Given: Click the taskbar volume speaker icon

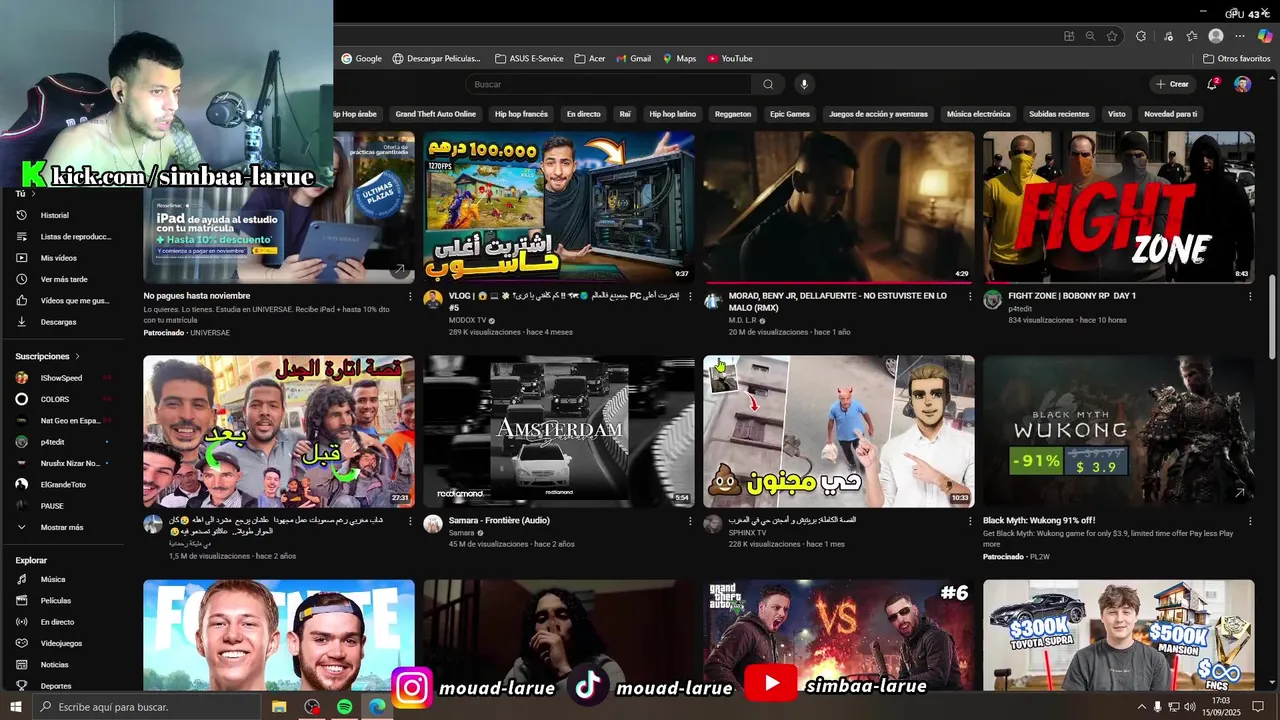Looking at the screenshot, I should [x=1190, y=707].
